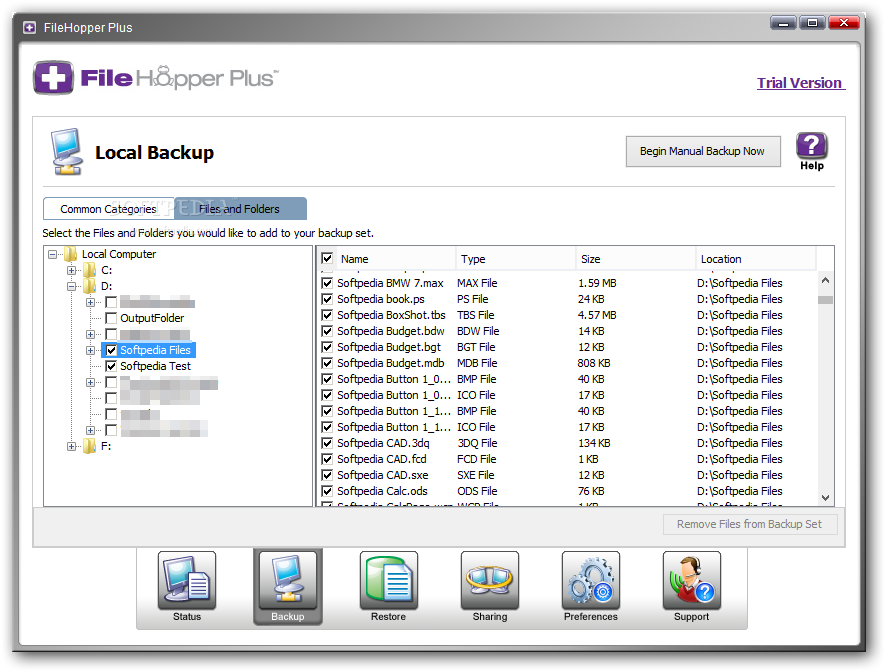Viewport: 886px width, 672px height.
Task: Click the ODS File type cell
Action: point(477,491)
